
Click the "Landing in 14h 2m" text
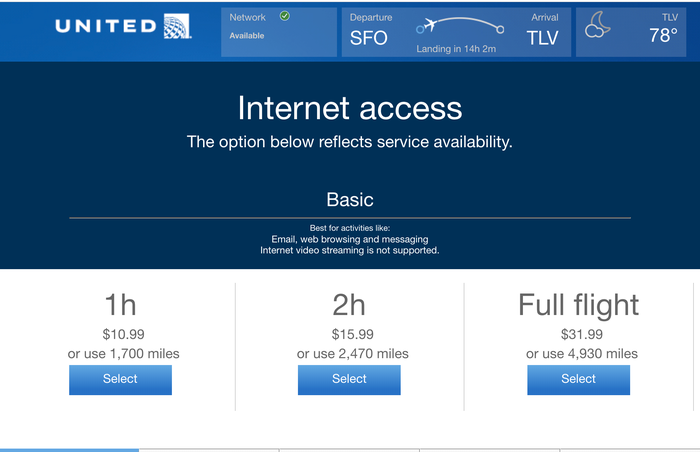tap(456, 46)
